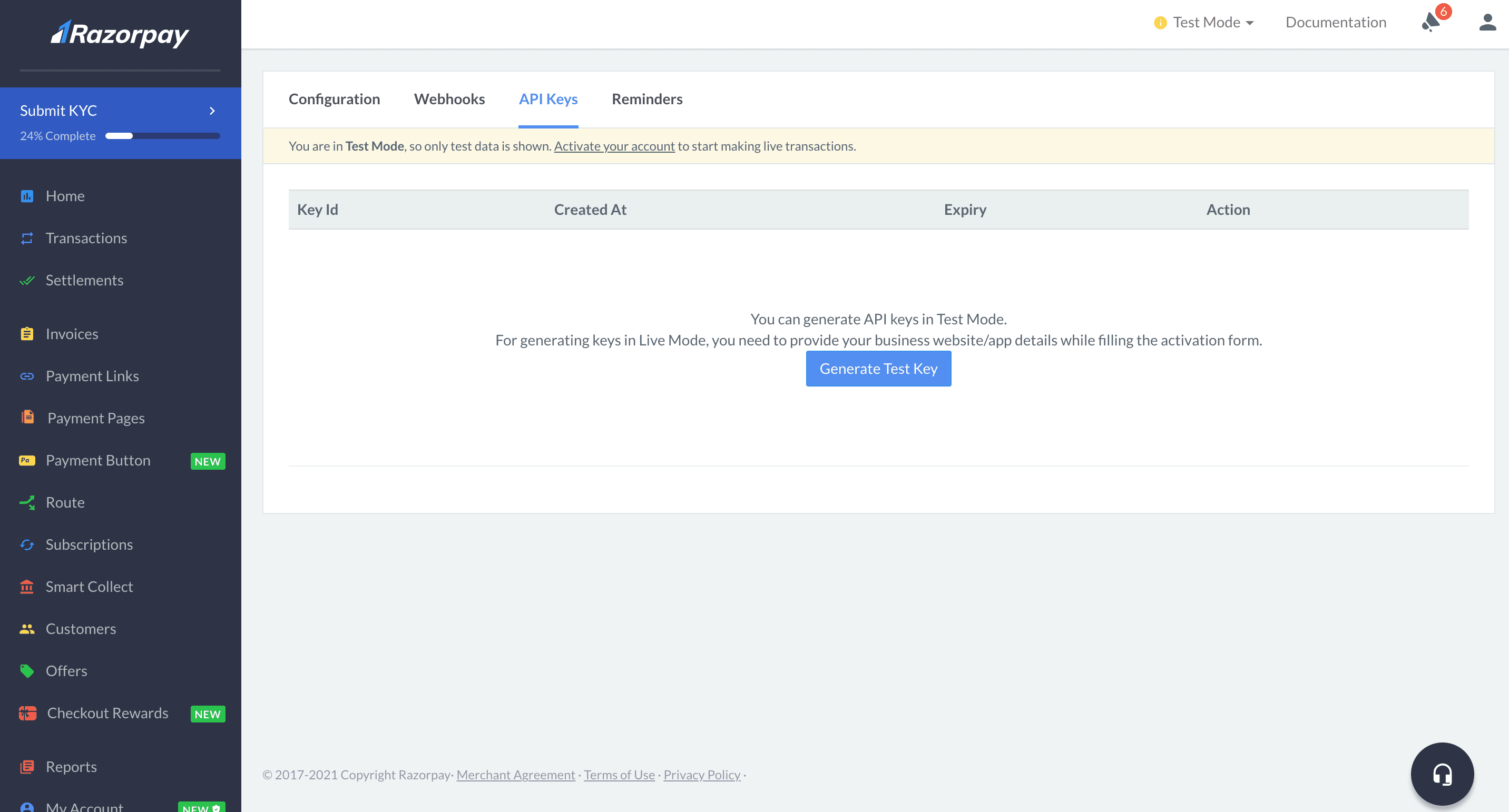
Task: Click the Checkout Rewards gift icon
Action: coord(27,713)
